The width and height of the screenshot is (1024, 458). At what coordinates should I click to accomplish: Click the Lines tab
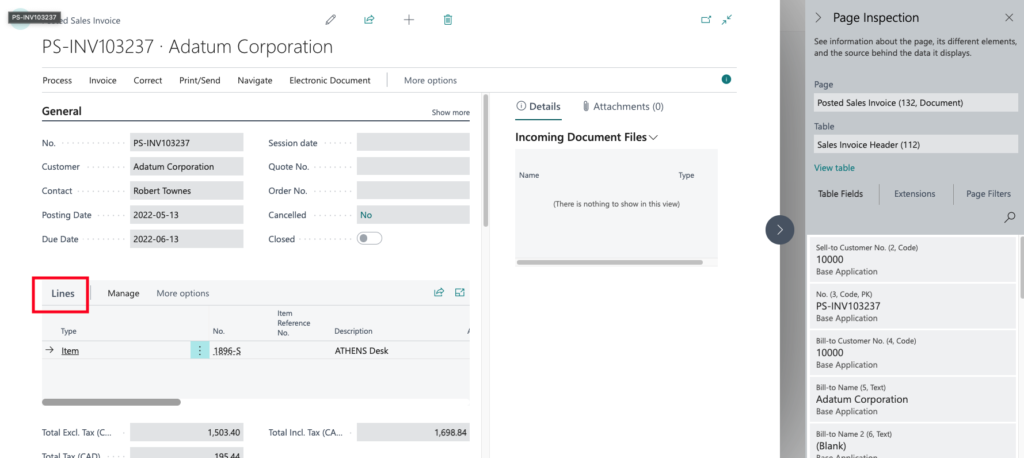pos(63,293)
